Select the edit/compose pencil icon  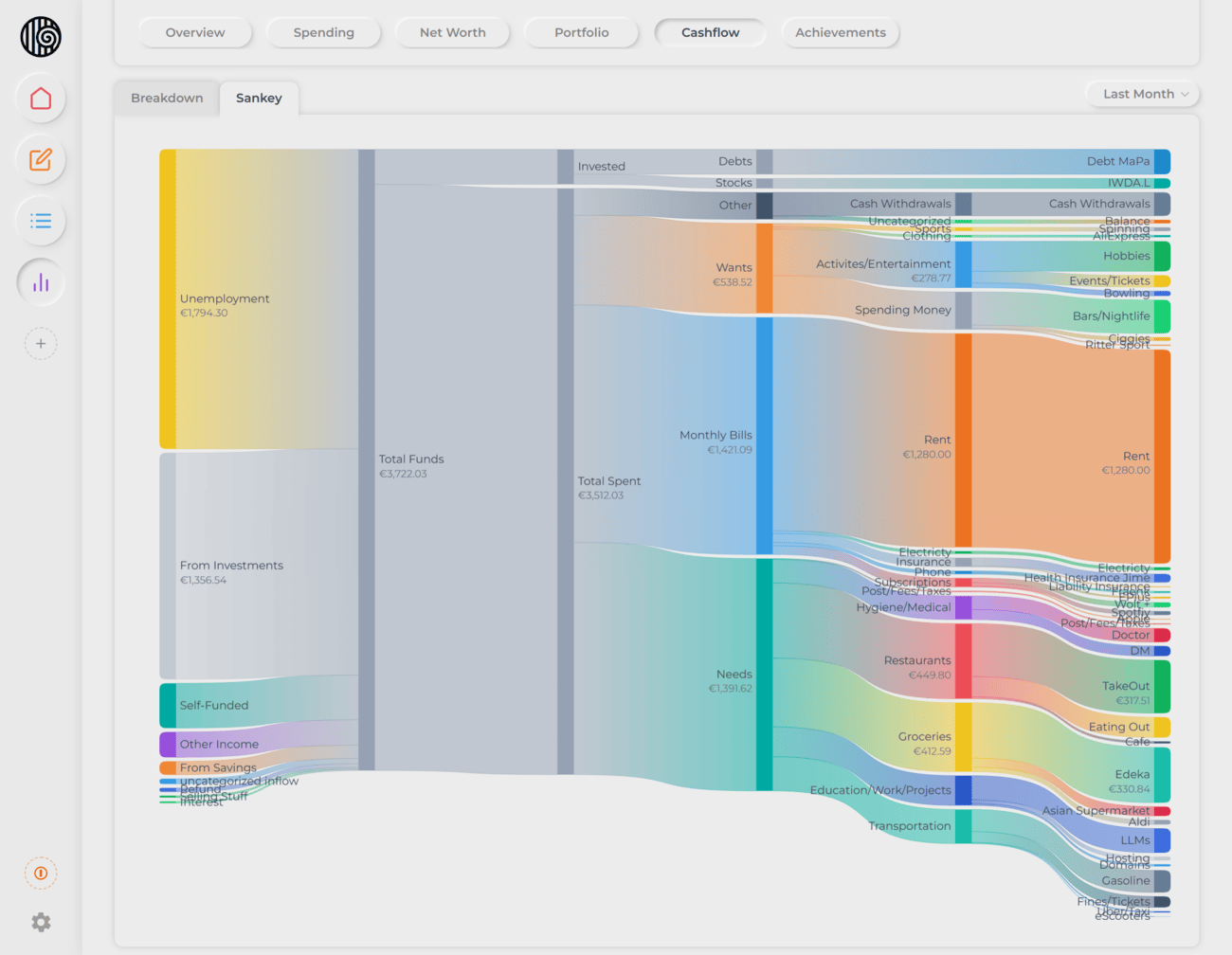(40, 159)
